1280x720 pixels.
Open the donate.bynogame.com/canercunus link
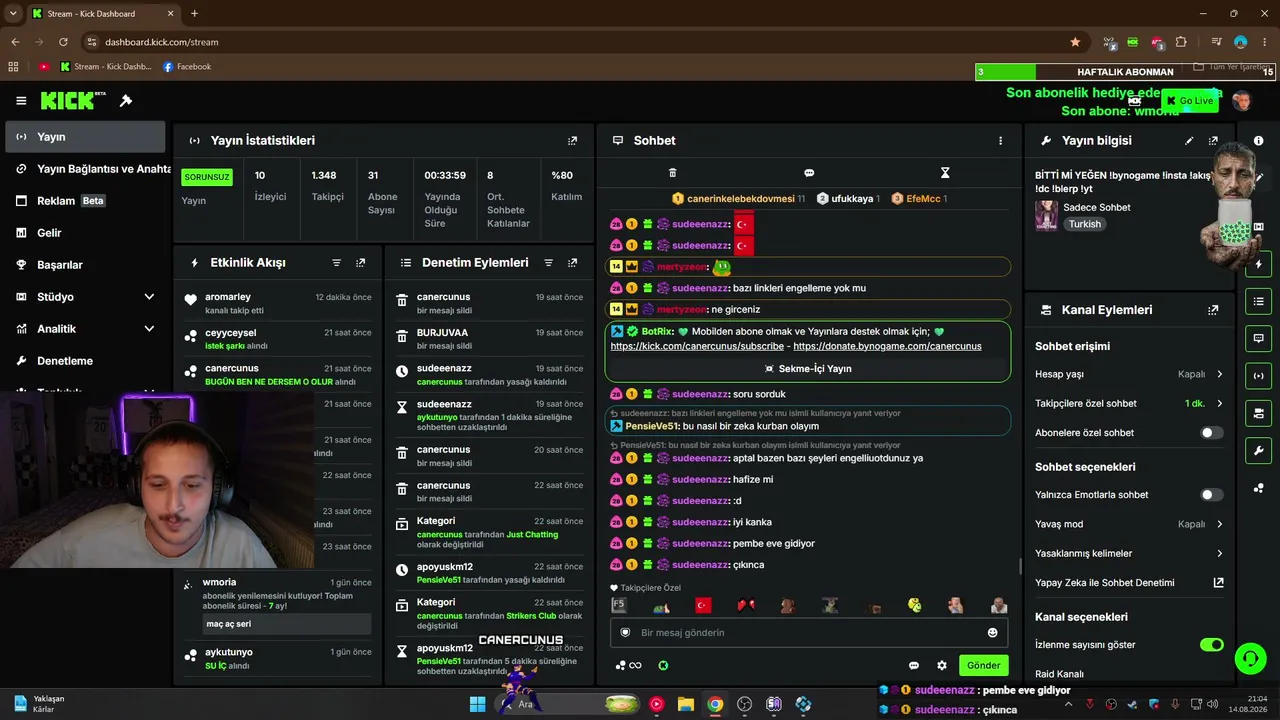[887, 346]
